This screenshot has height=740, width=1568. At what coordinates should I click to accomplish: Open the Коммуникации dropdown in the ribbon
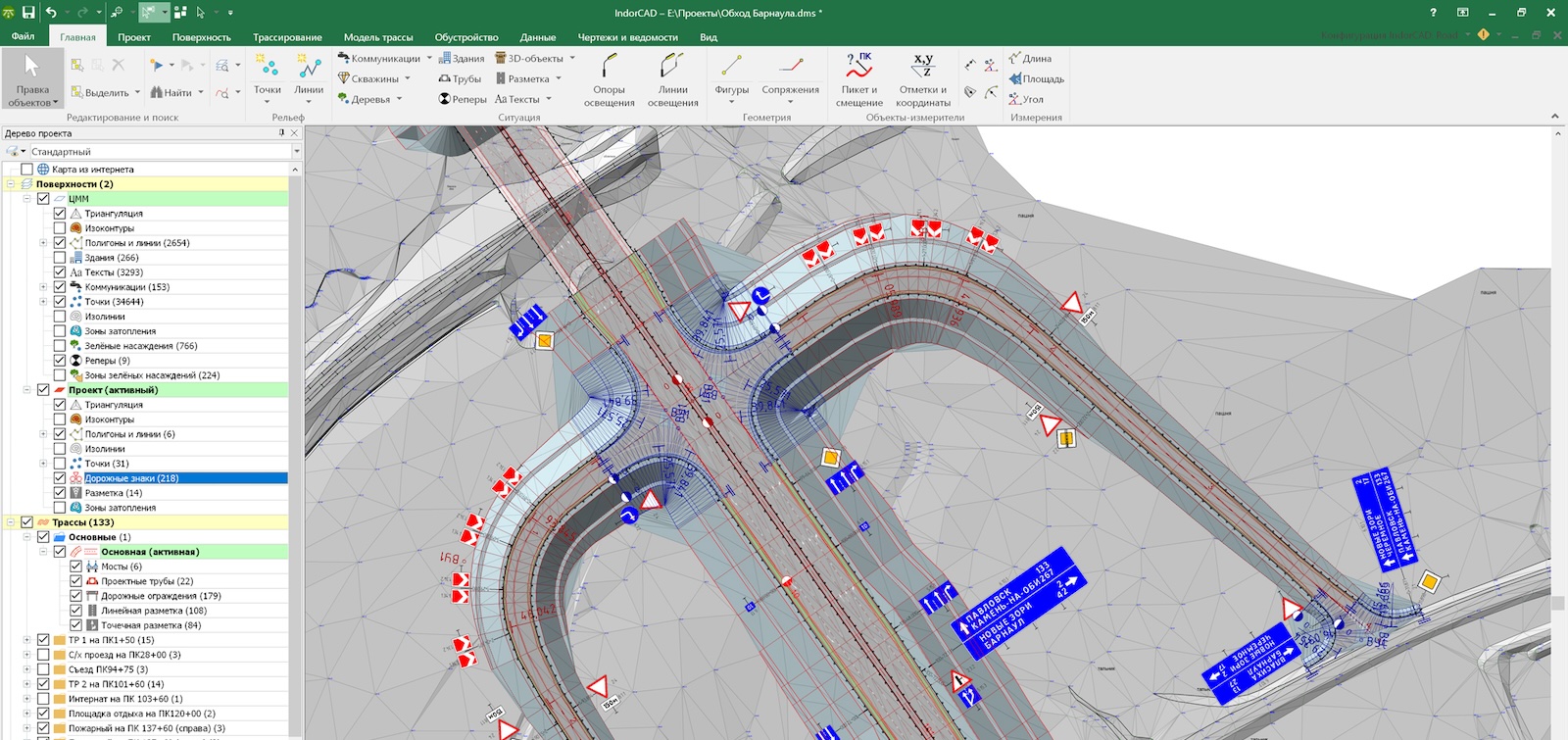(429, 59)
